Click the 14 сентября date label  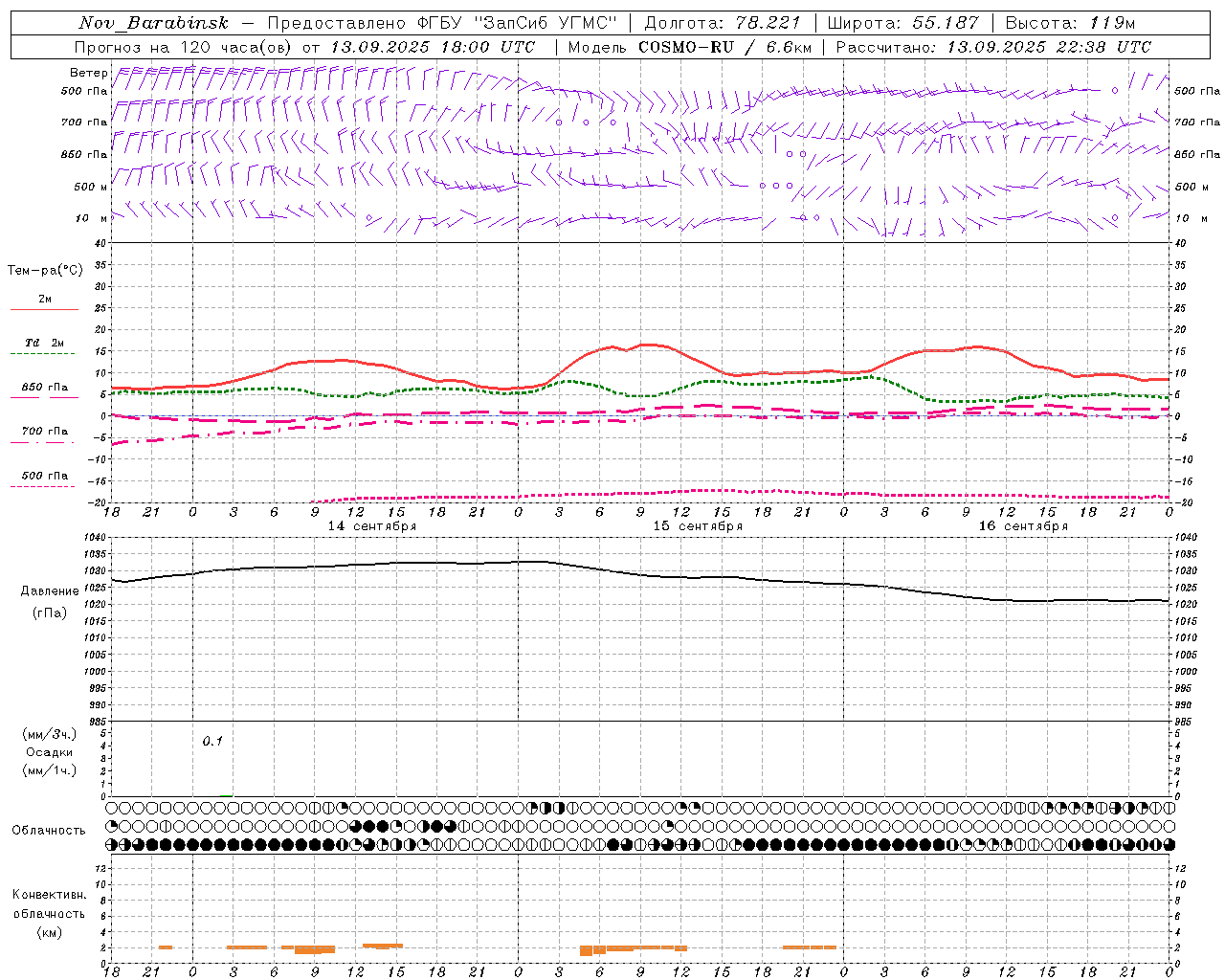[372, 526]
